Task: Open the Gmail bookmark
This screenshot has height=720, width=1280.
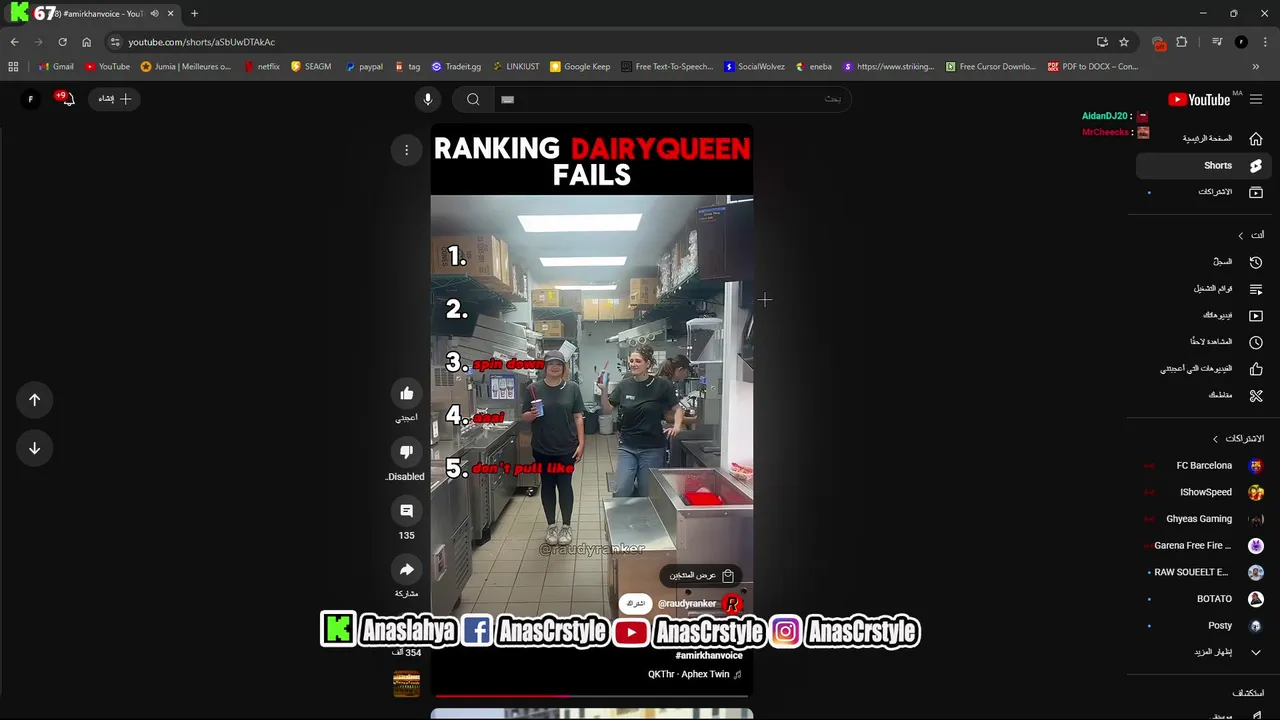Action: [x=56, y=67]
